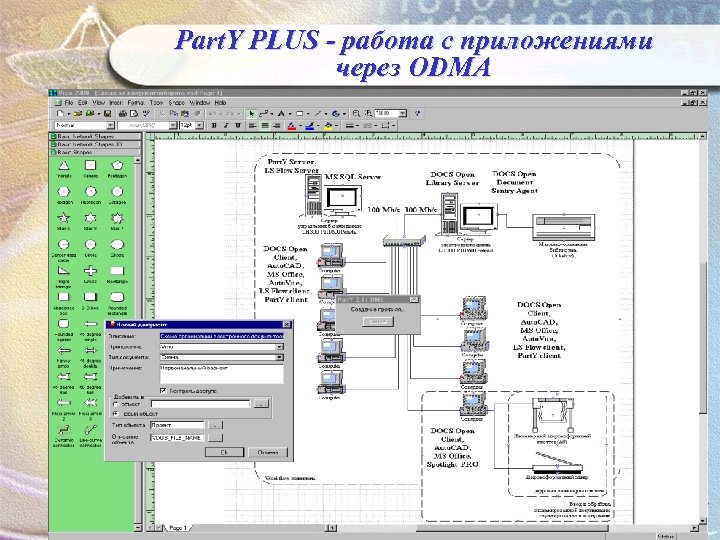720x540 pixels.
Task: Click the highlighted description field in dialog
Action: pyautogui.click(x=221, y=336)
